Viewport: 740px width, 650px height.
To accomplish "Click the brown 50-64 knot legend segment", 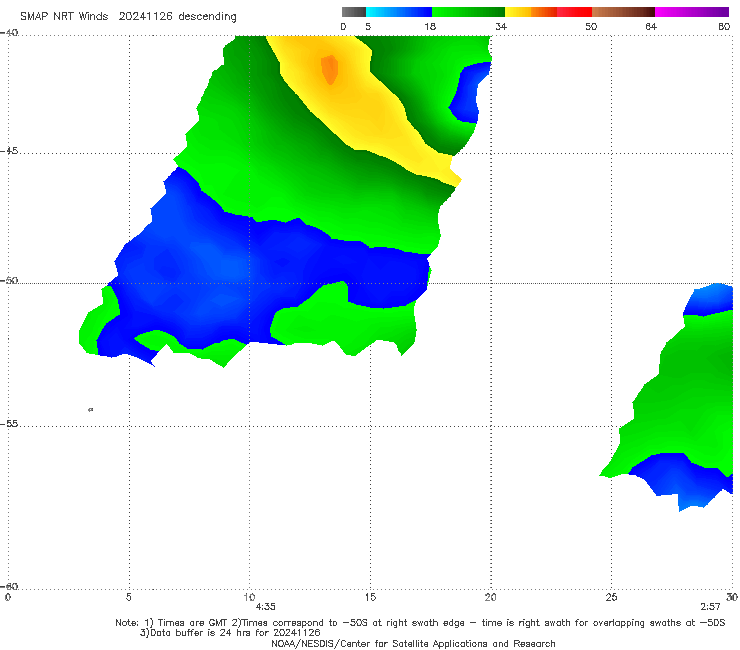I will click(623, 12).
